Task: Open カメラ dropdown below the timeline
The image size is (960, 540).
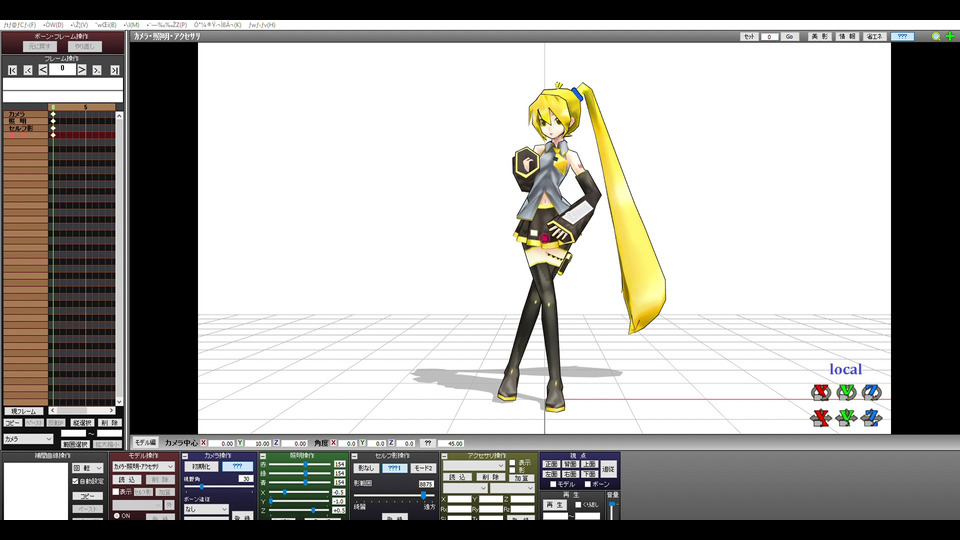Action: 28,439
